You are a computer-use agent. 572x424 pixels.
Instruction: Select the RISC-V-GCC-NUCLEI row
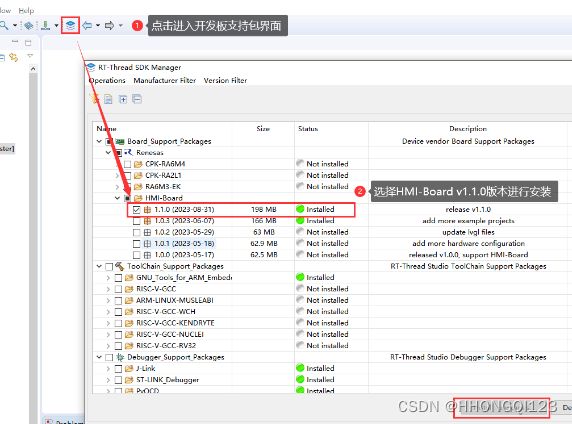170,334
